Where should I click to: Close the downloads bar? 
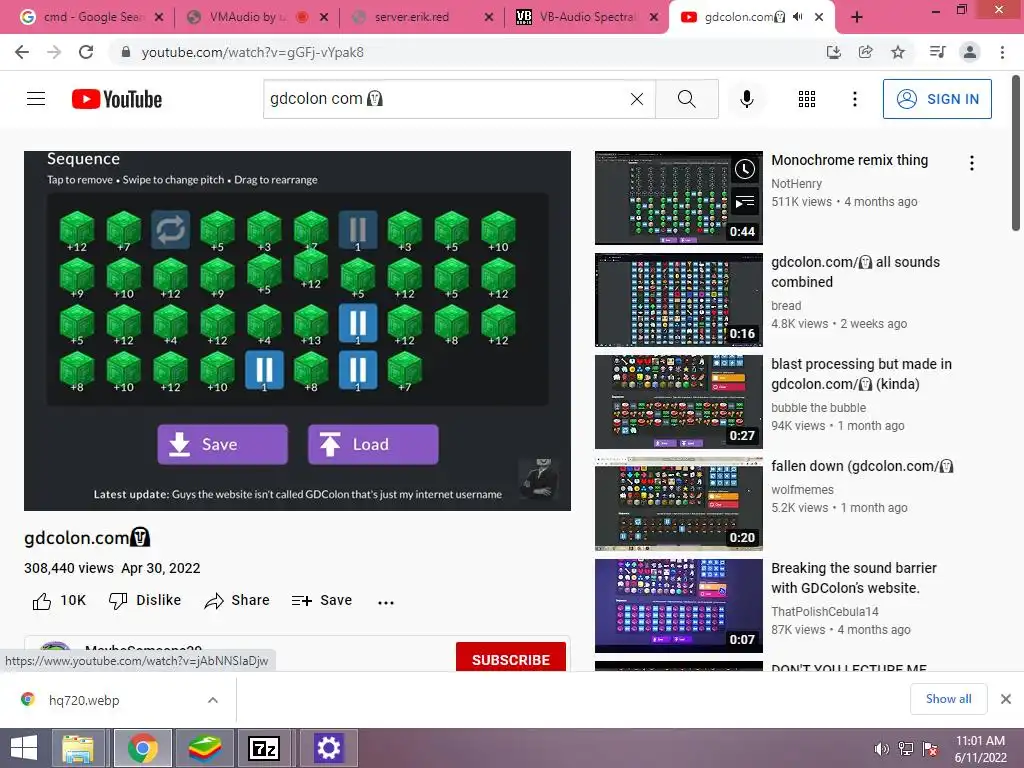[x=1006, y=699]
